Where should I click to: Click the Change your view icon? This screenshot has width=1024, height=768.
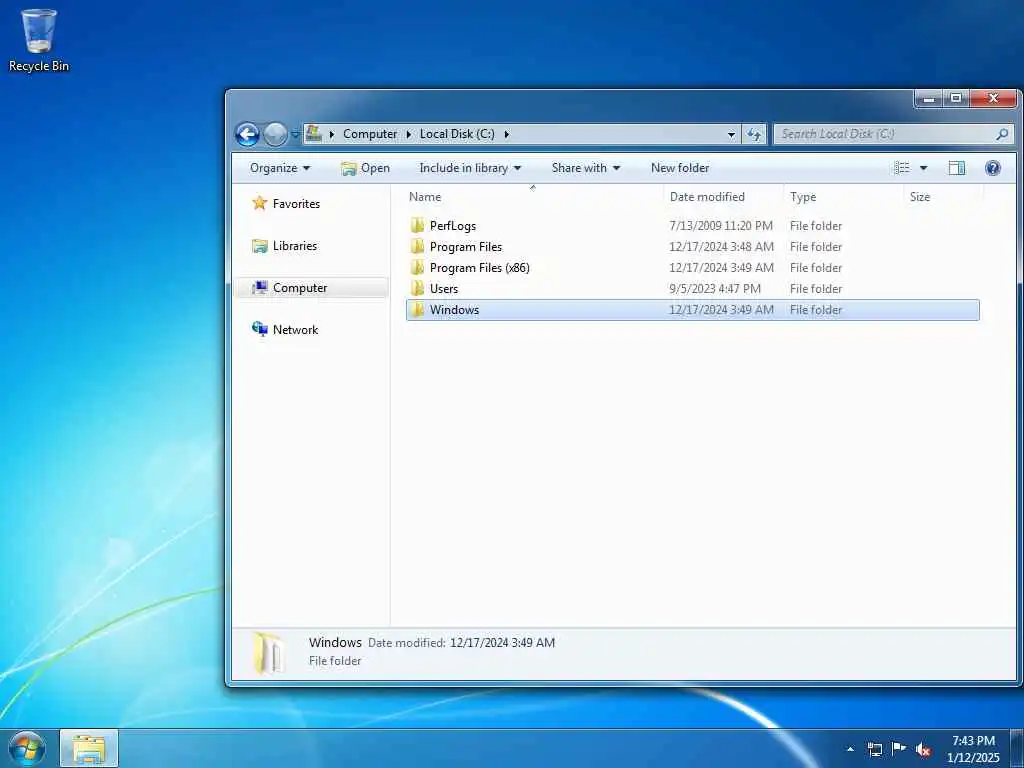pyautogui.click(x=902, y=168)
